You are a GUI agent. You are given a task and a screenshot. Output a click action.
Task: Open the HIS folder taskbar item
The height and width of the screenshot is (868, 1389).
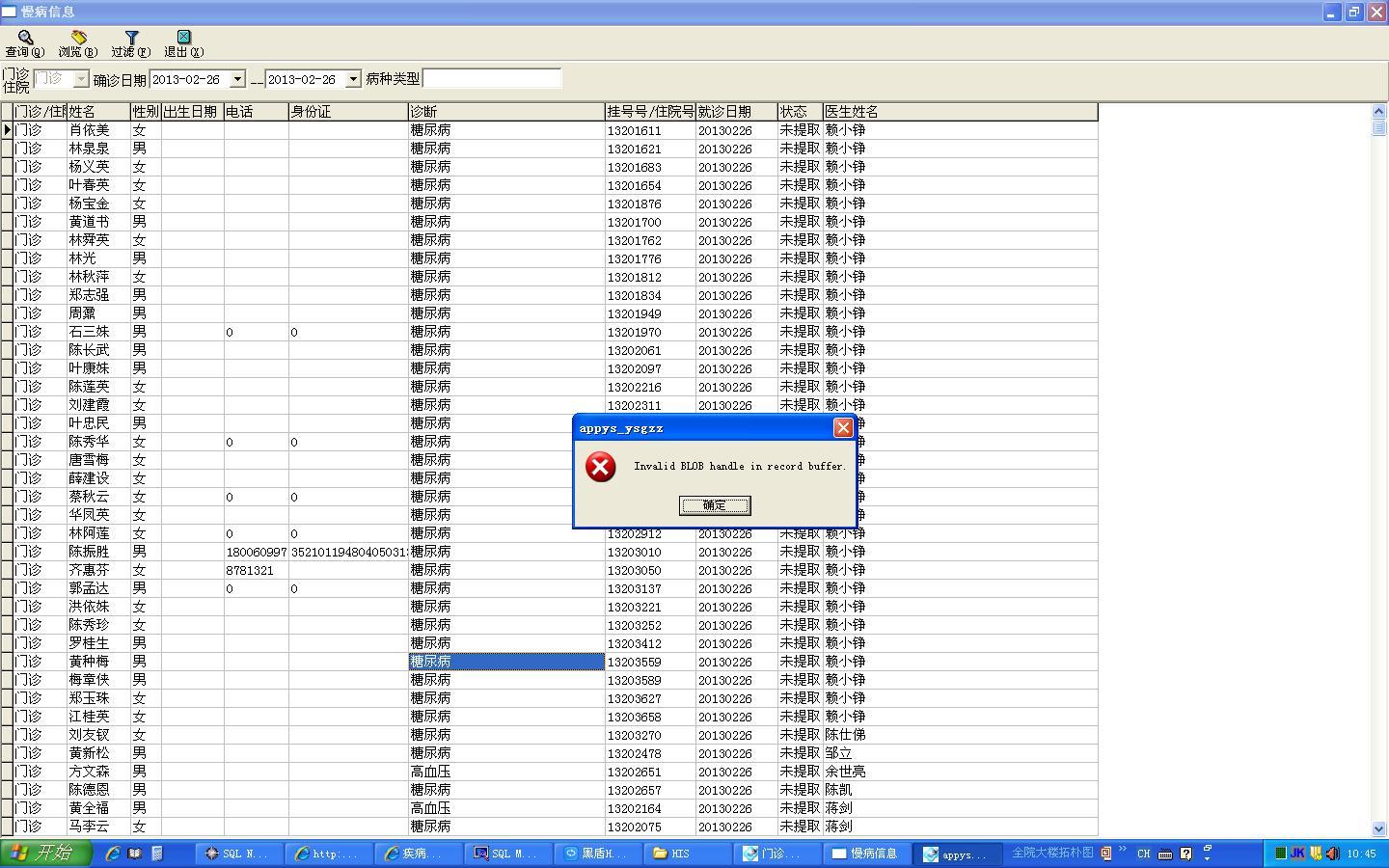pyautogui.click(x=689, y=854)
